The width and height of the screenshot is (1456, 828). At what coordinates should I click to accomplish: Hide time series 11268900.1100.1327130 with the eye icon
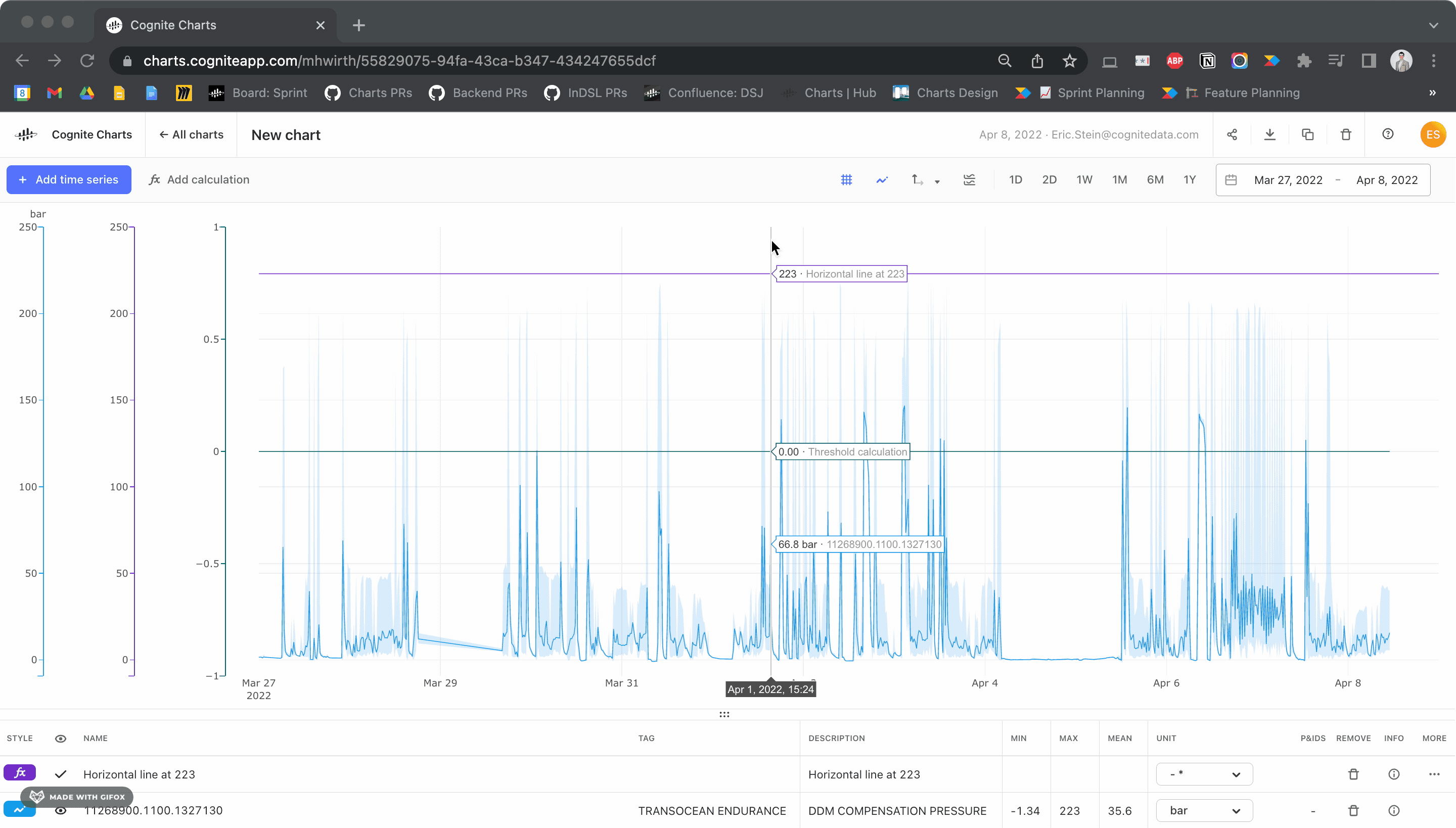pos(60,810)
